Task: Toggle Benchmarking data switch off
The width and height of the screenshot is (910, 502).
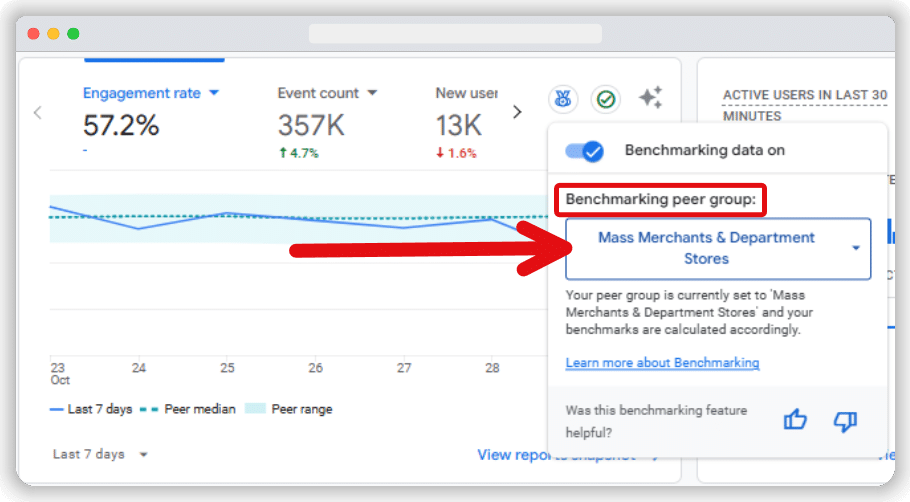Action: click(x=584, y=151)
